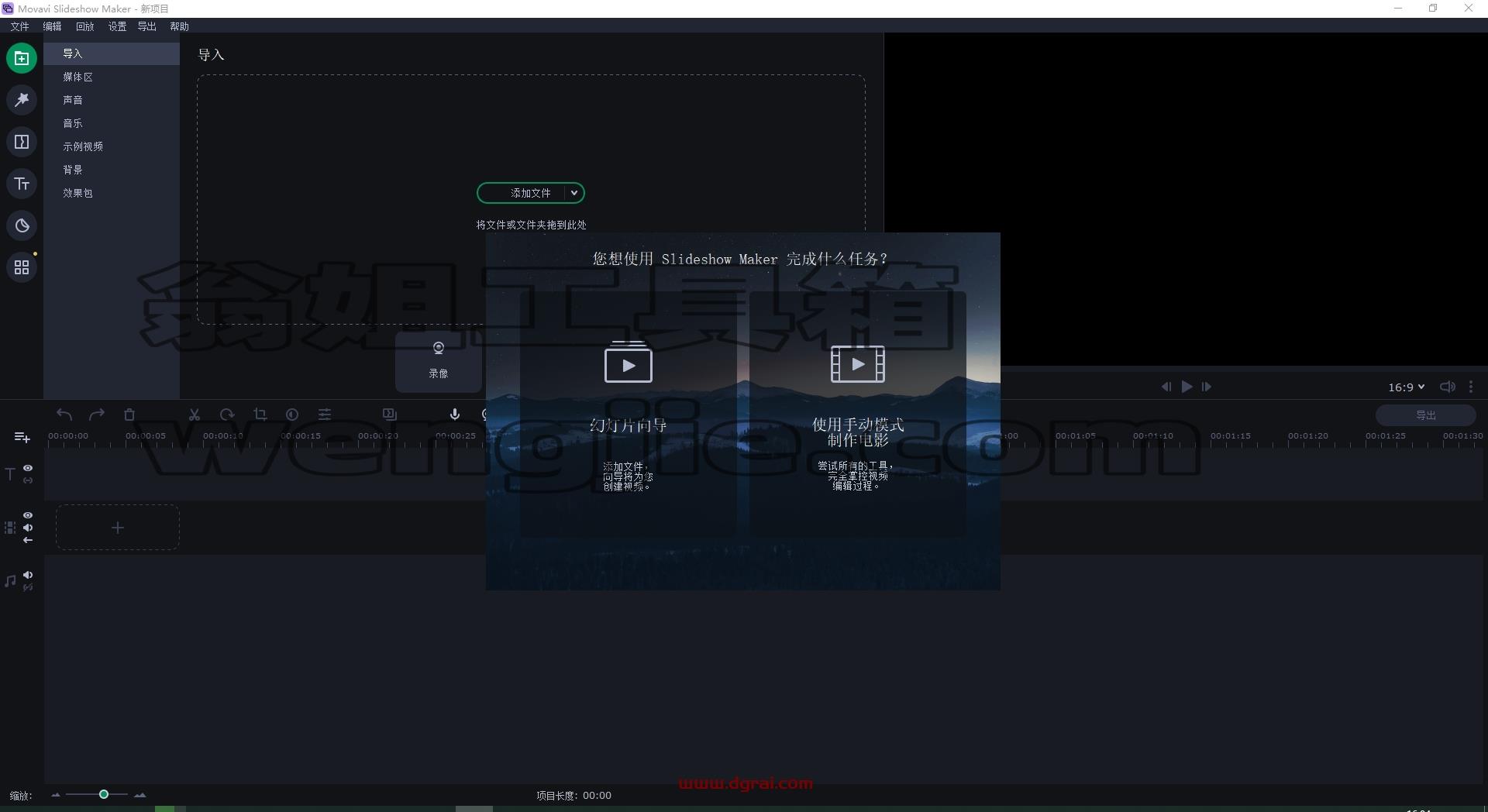This screenshot has width=1488, height=812.
Task: Open the Filters magic wand tab
Action: tap(22, 100)
